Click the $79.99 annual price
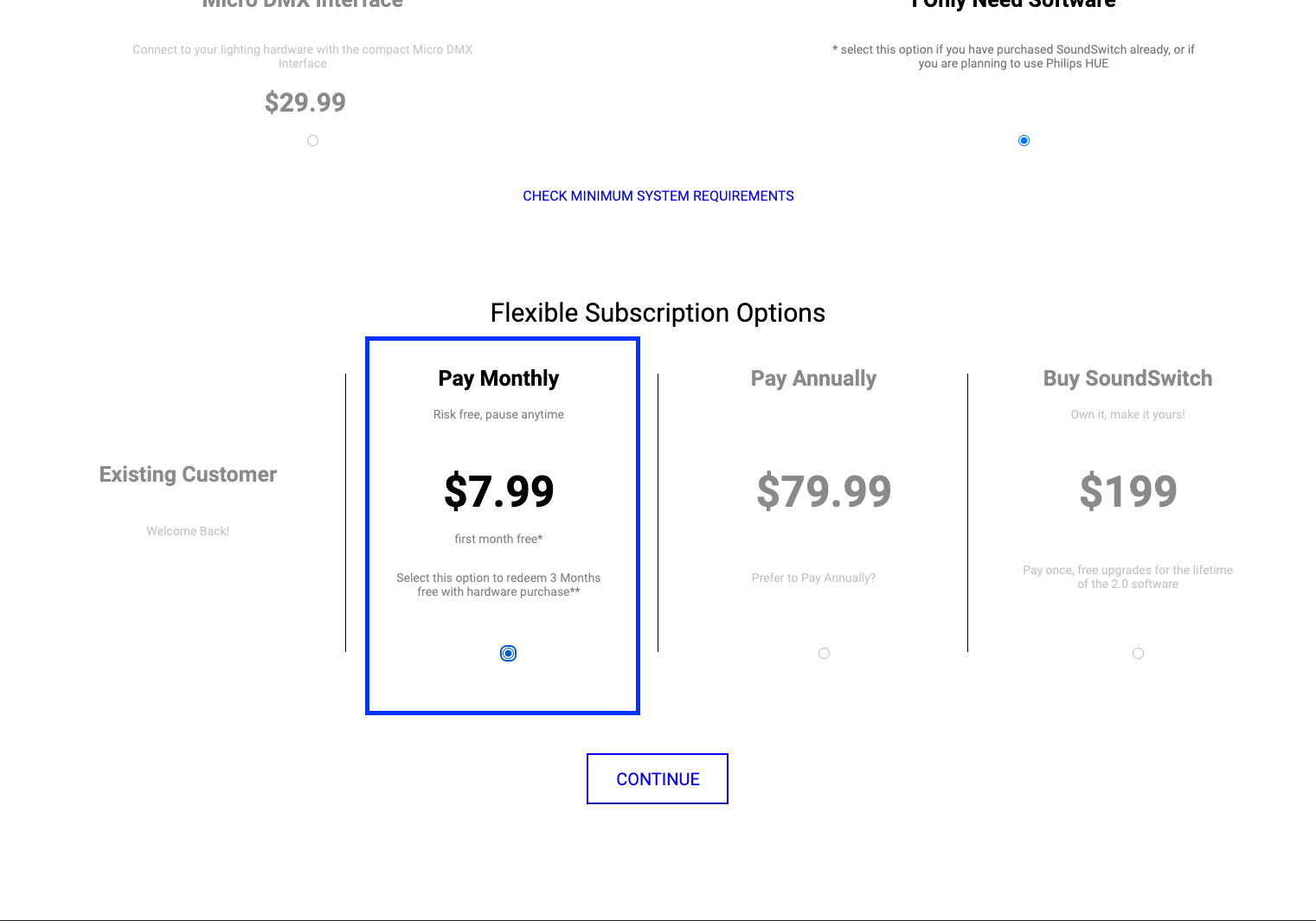Screen dimensions: 1316x921 824,490
